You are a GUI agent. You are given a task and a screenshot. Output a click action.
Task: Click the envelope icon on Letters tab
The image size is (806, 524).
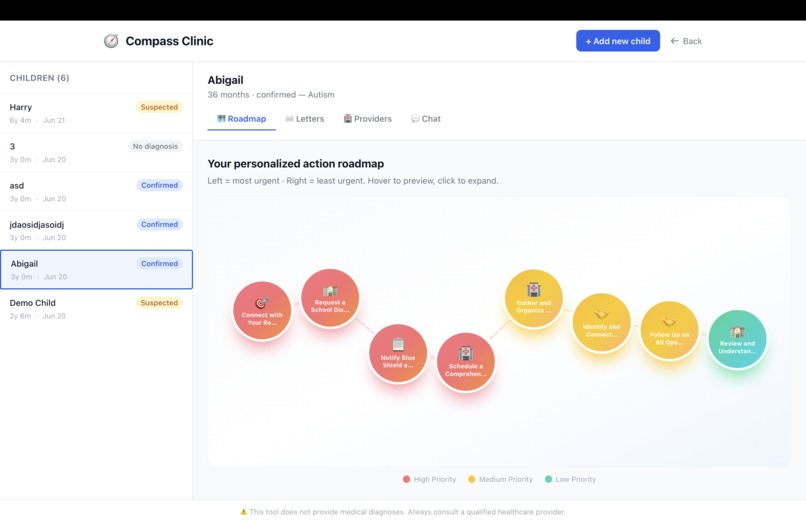coord(289,119)
